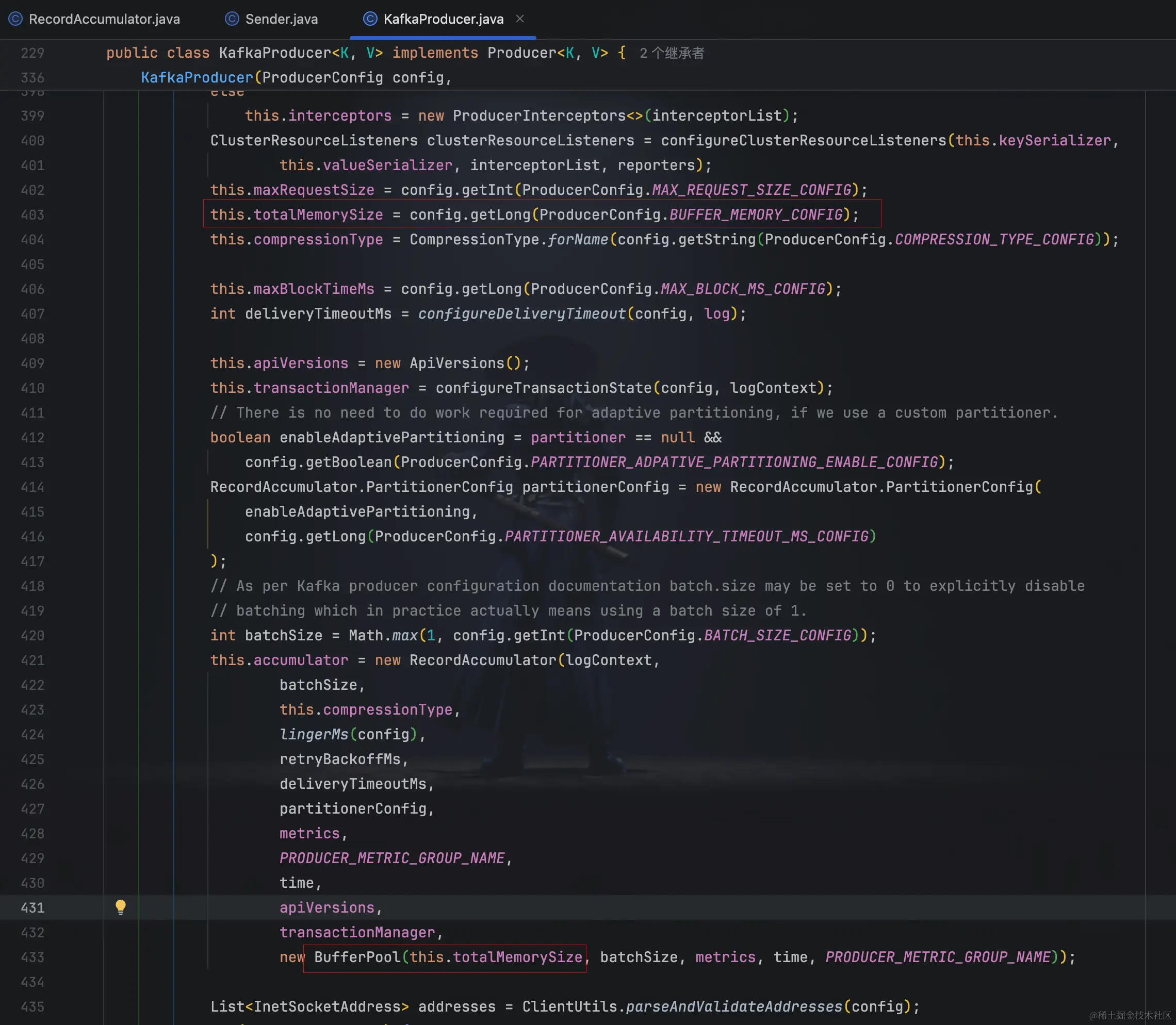Open the '2 个继承者' inheritors hint
The height and width of the screenshot is (1025, 1176).
(672, 53)
